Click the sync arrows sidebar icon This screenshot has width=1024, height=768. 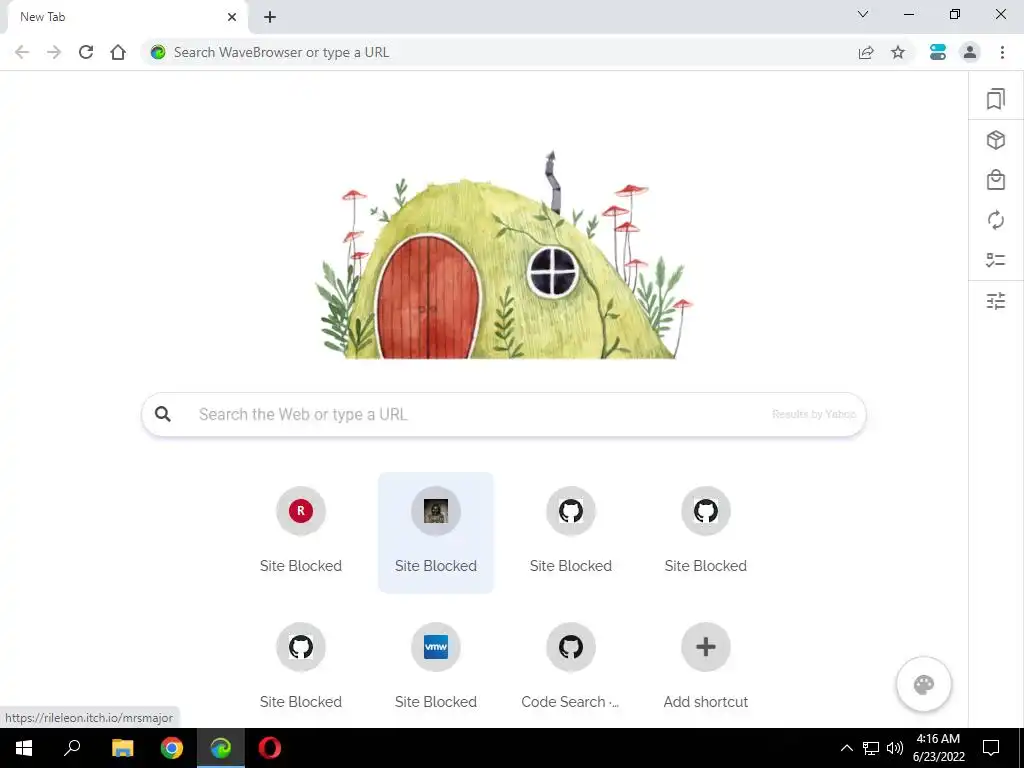(995, 220)
